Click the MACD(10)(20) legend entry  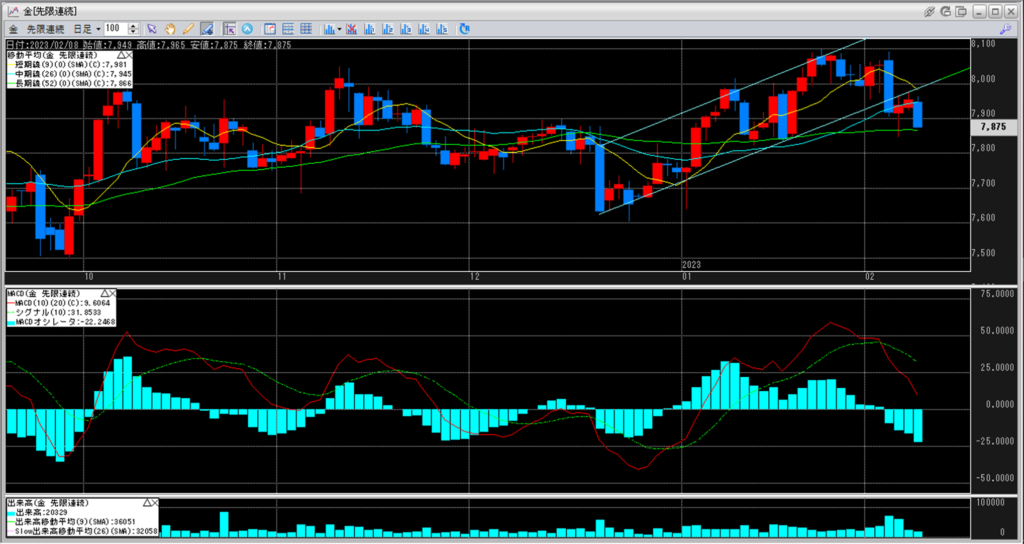pyautogui.click(x=59, y=303)
